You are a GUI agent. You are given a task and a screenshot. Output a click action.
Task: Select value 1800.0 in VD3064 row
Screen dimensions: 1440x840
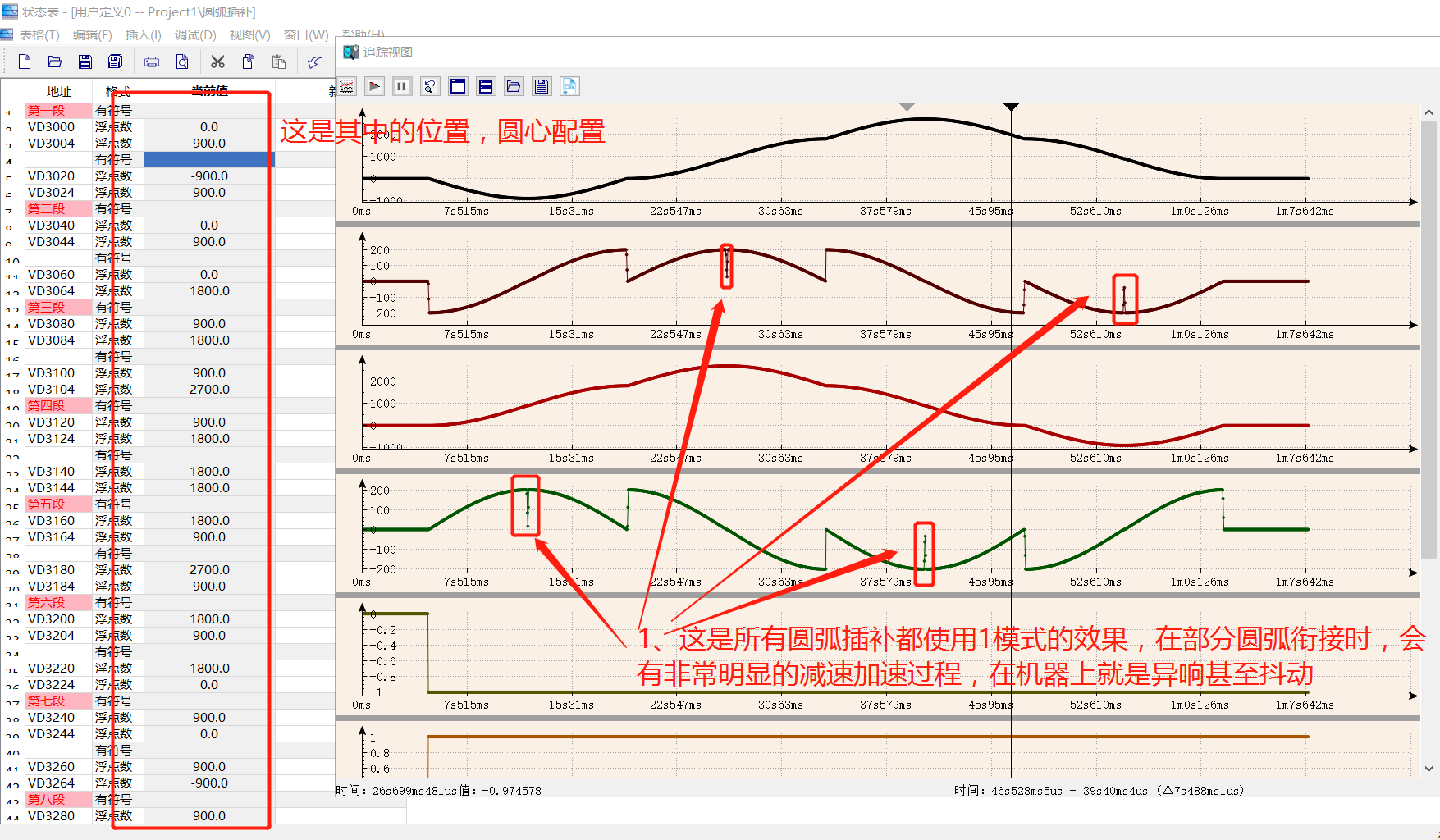209,290
